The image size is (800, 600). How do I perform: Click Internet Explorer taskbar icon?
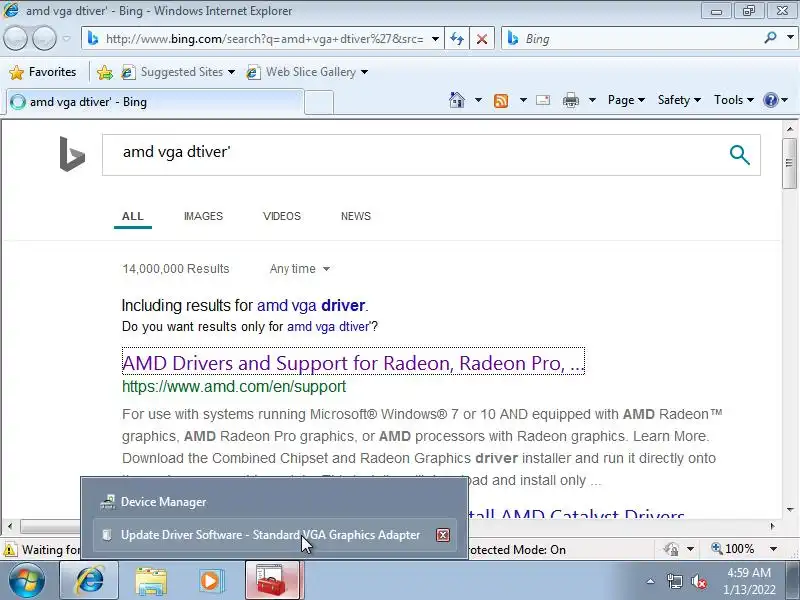click(89, 581)
